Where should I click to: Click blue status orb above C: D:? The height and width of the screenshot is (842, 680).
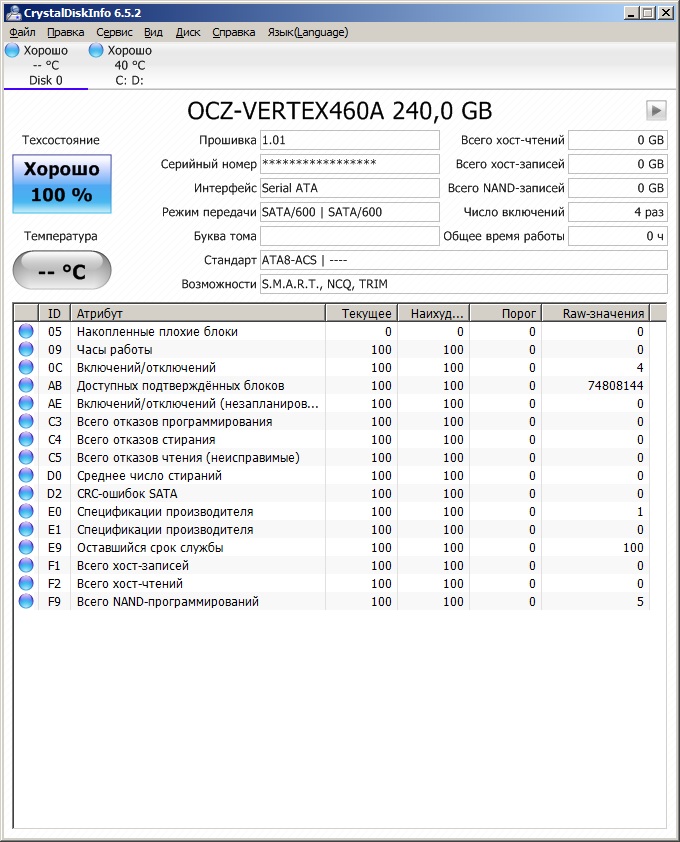96,50
